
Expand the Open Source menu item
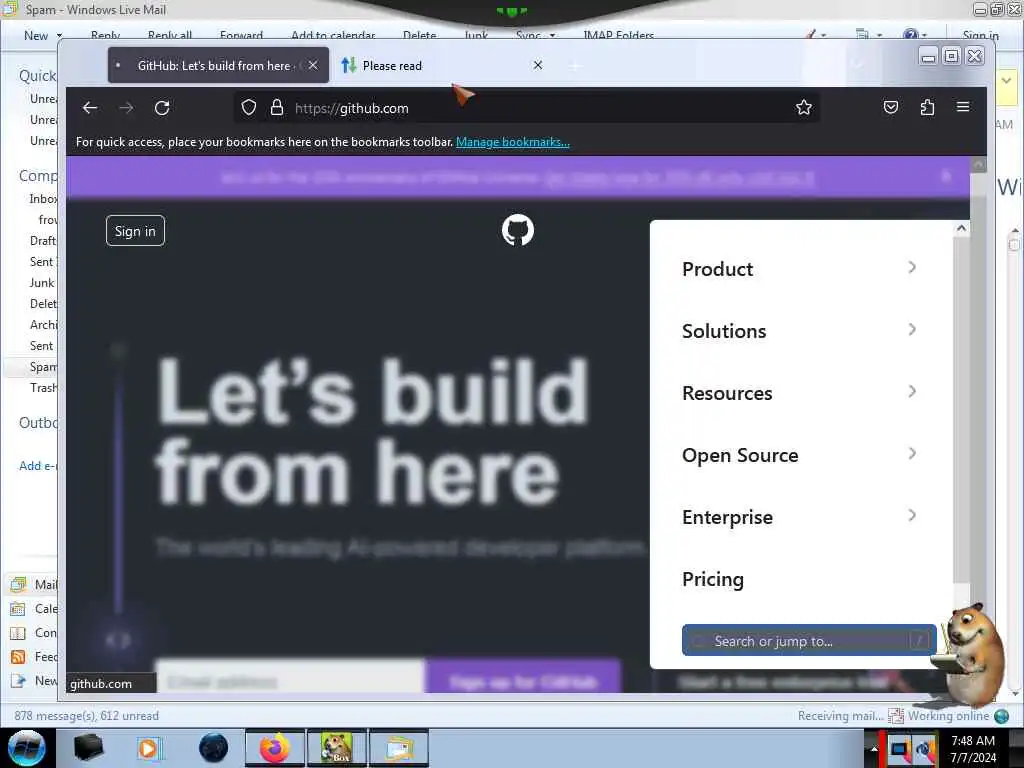tap(799, 455)
